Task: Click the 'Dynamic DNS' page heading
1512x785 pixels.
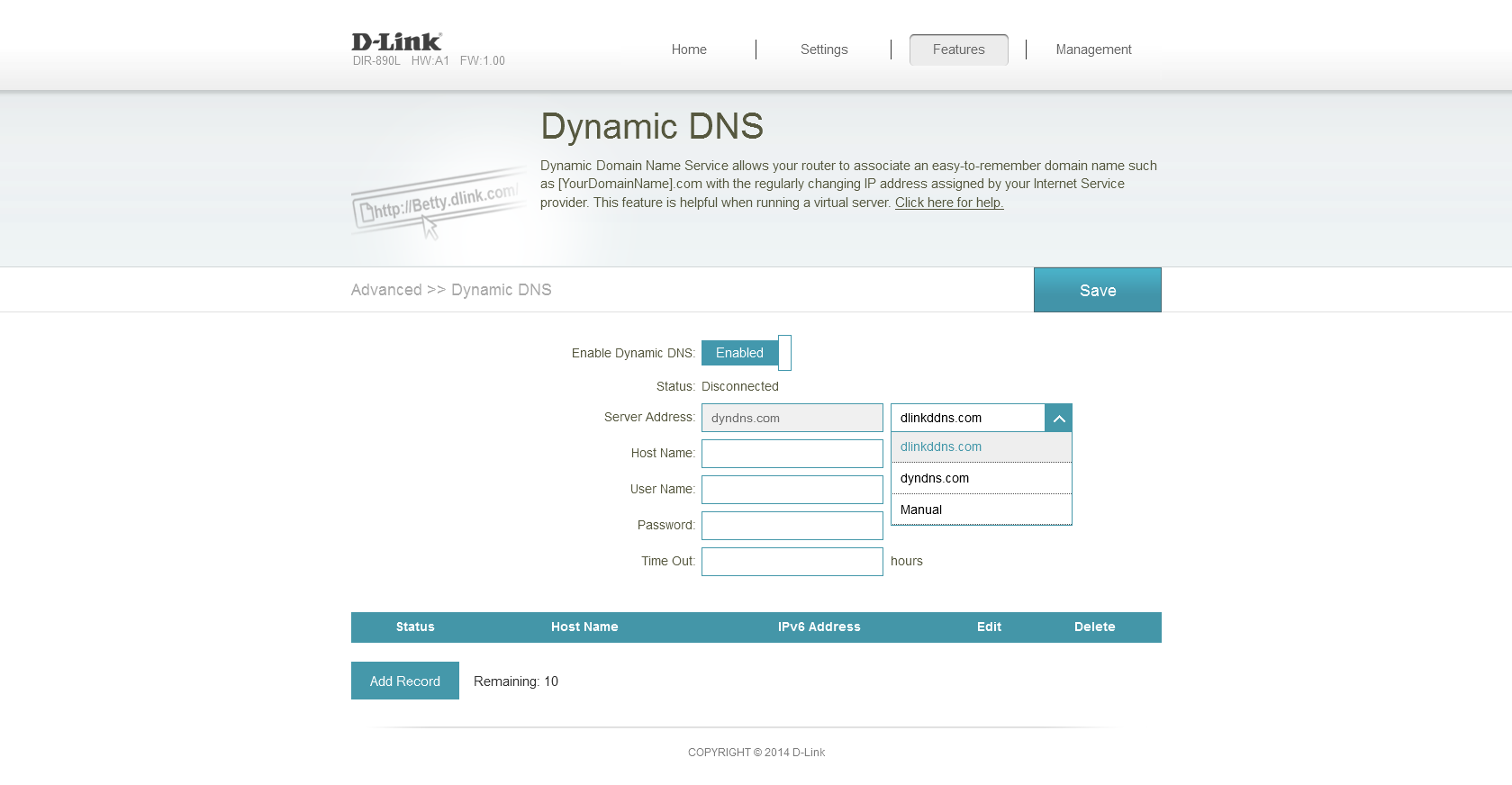Action: [x=652, y=127]
